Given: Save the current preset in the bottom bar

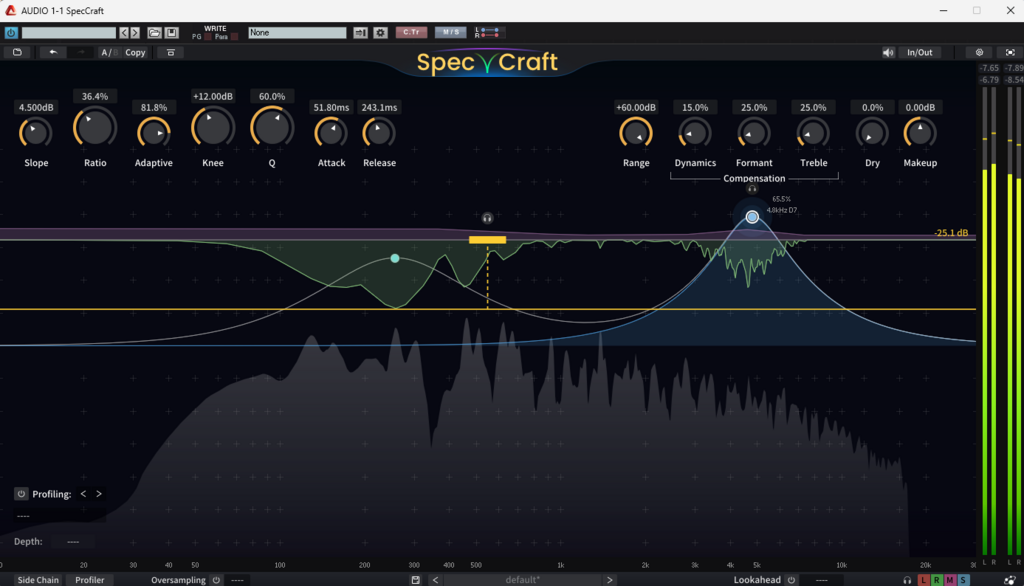Looking at the screenshot, I should (415, 579).
